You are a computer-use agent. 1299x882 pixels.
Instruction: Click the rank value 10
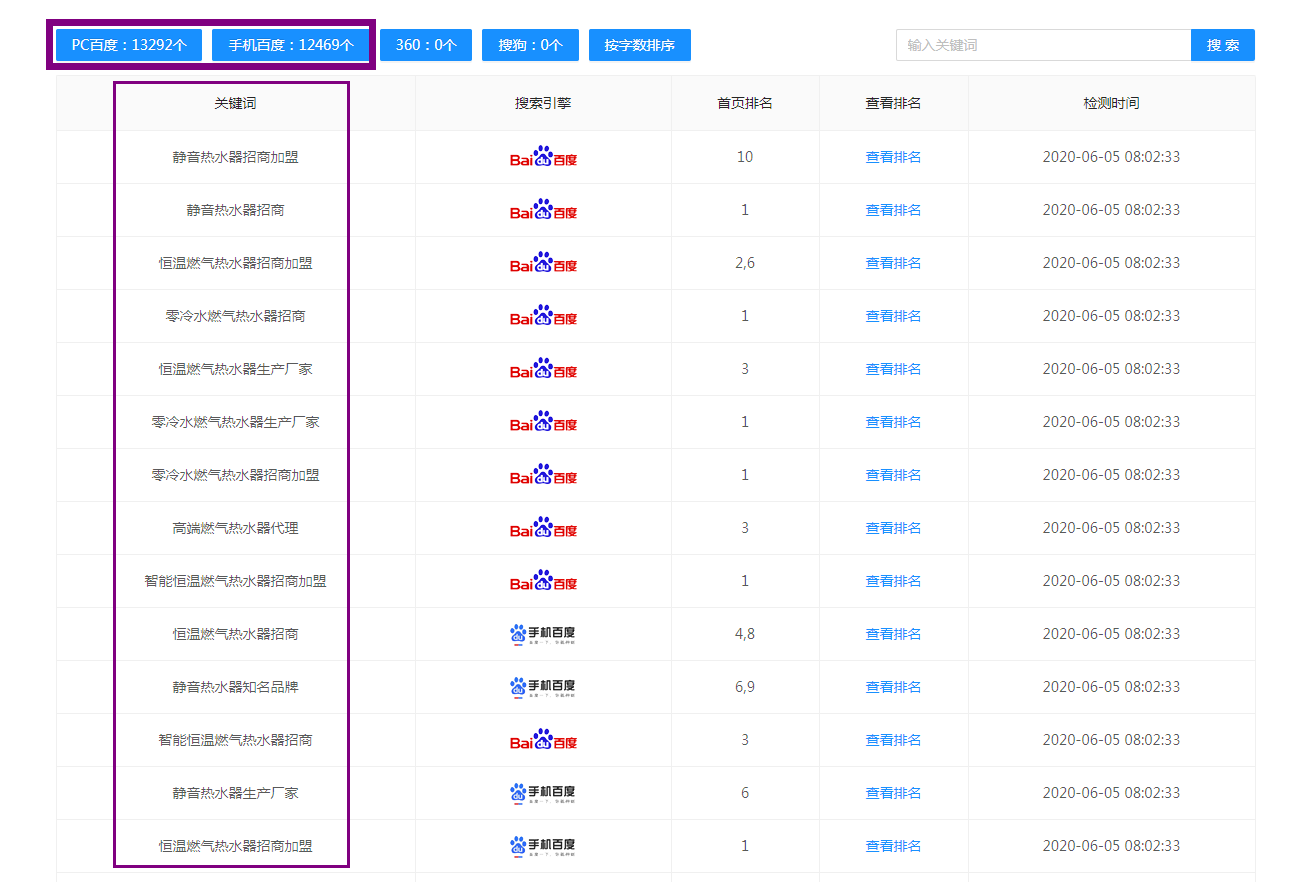click(x=745, y=157)
